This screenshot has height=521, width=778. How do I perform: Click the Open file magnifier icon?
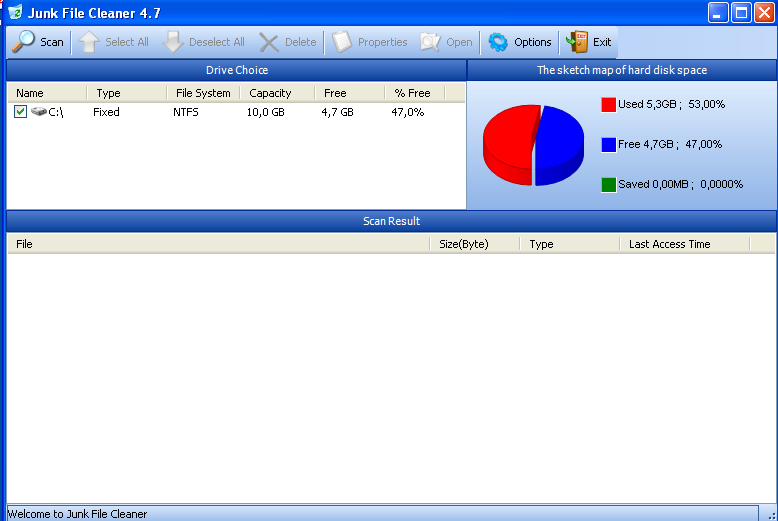430,42
